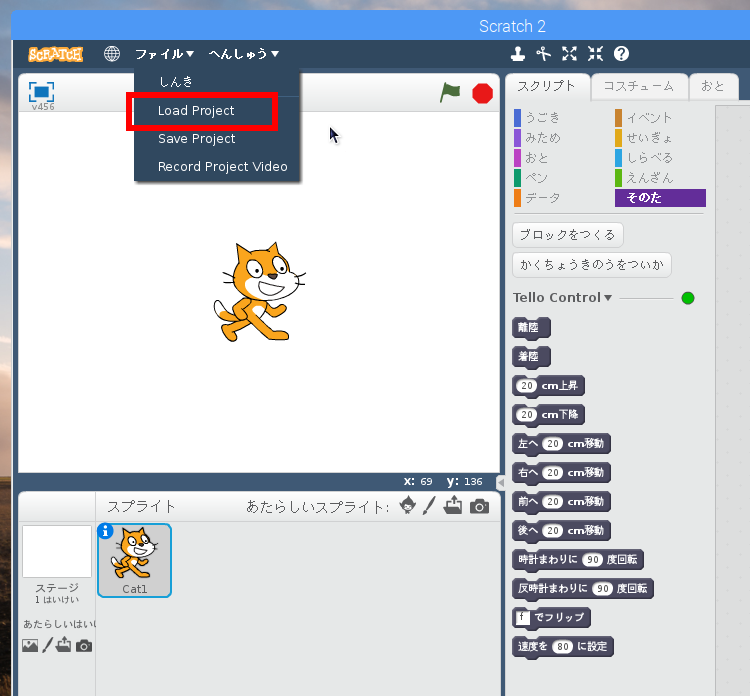
Task: Switch to the おと tab
Action: 713,86
